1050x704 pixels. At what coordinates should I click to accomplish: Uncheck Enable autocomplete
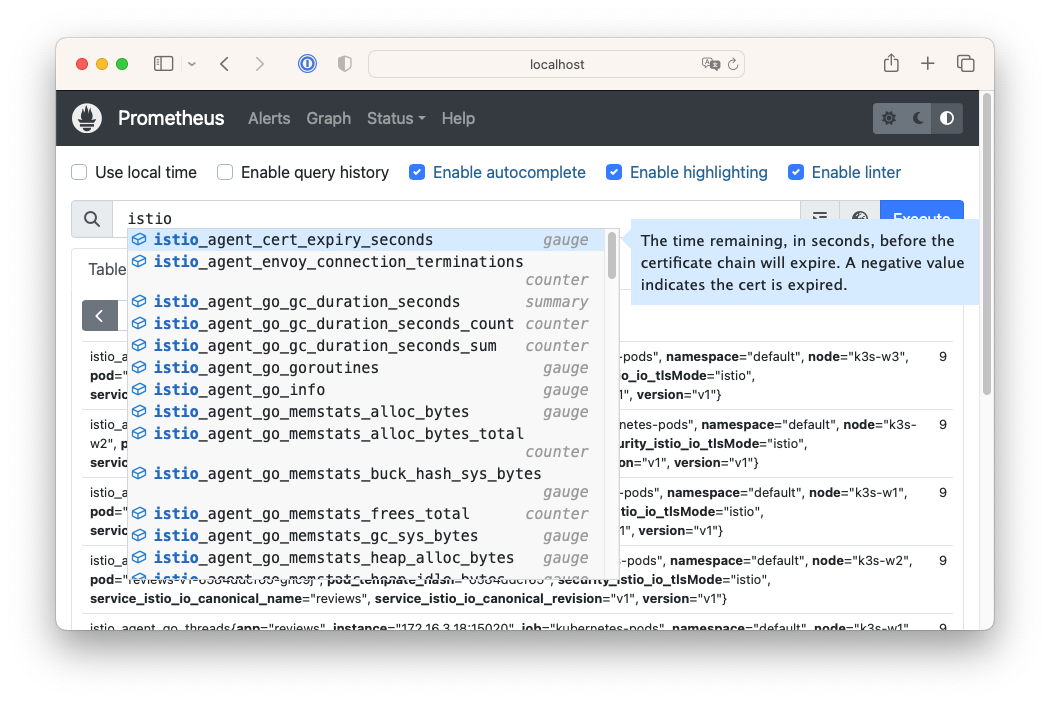pos(417,172)
